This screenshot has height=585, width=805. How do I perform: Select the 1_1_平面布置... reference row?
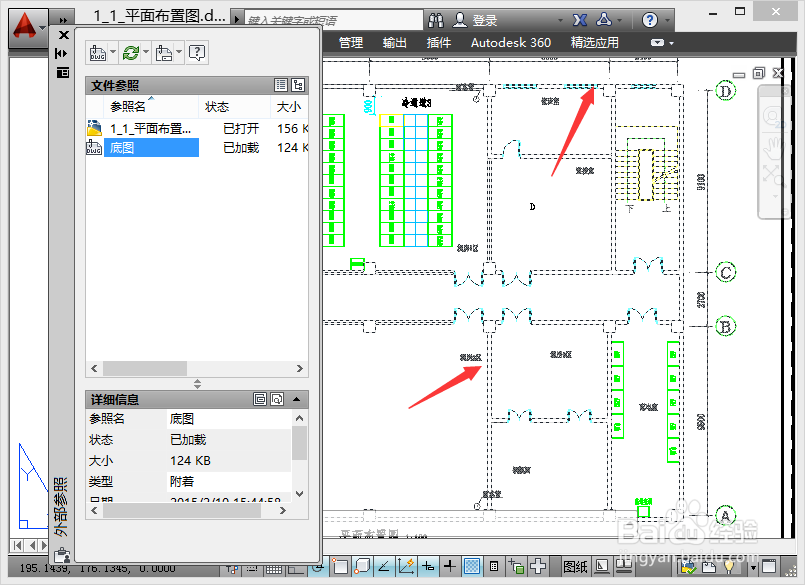coord(197,128)
